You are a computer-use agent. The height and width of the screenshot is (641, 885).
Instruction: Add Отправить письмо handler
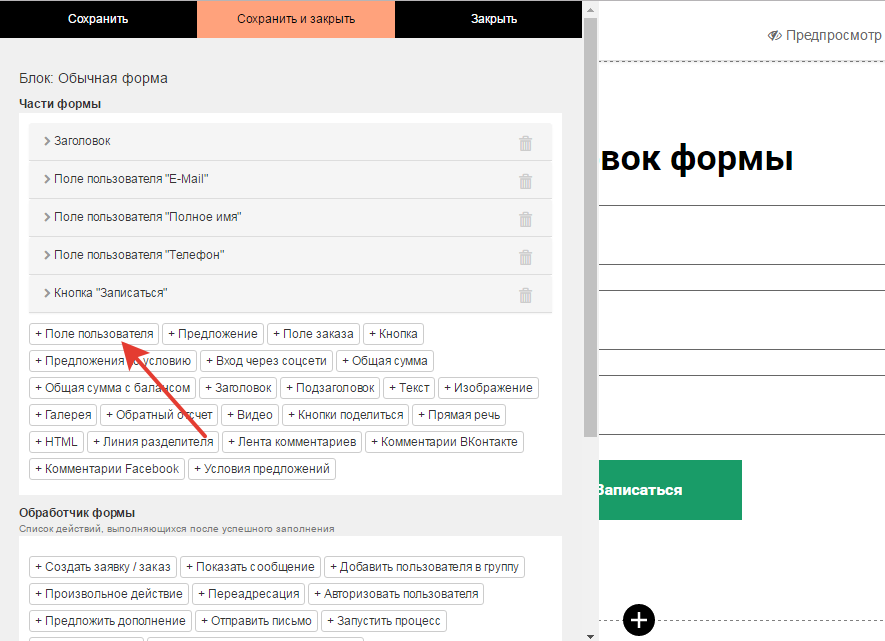point(256,621)
